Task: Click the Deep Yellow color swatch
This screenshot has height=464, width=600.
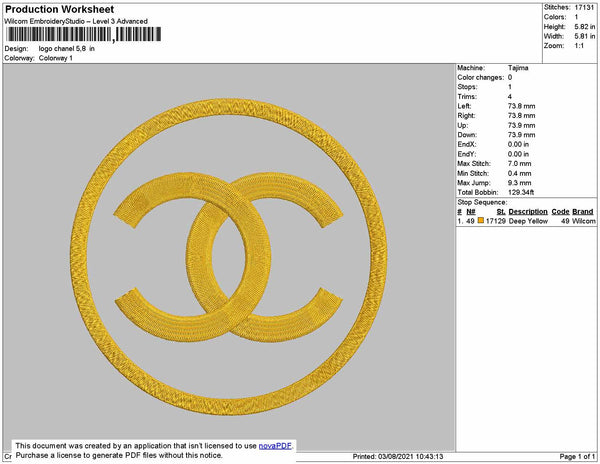Action: coord(481,221)
